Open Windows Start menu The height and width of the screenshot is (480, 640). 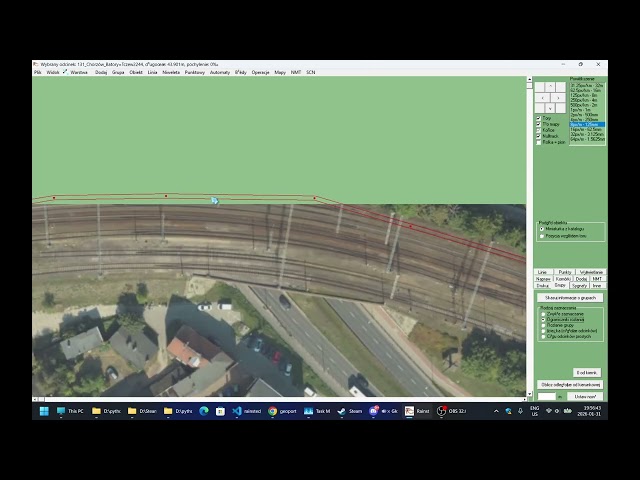[44, 411]
